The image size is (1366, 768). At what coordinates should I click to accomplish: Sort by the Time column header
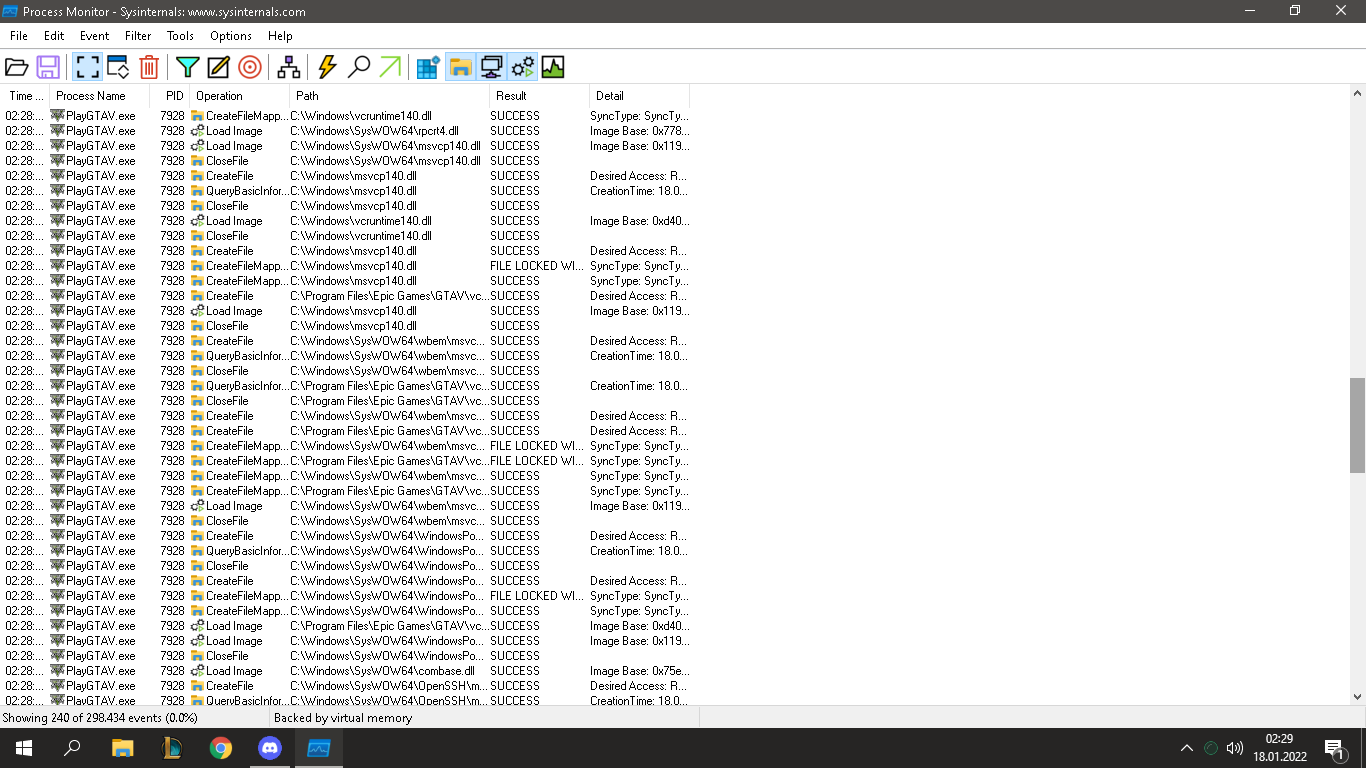tap(25, 96)
